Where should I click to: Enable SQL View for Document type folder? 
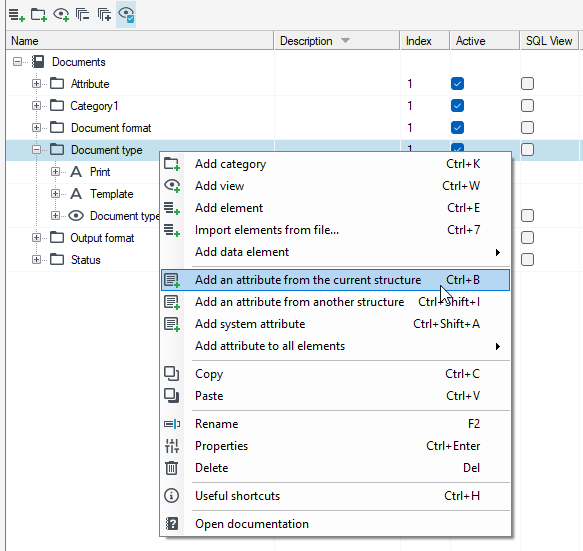527,149
